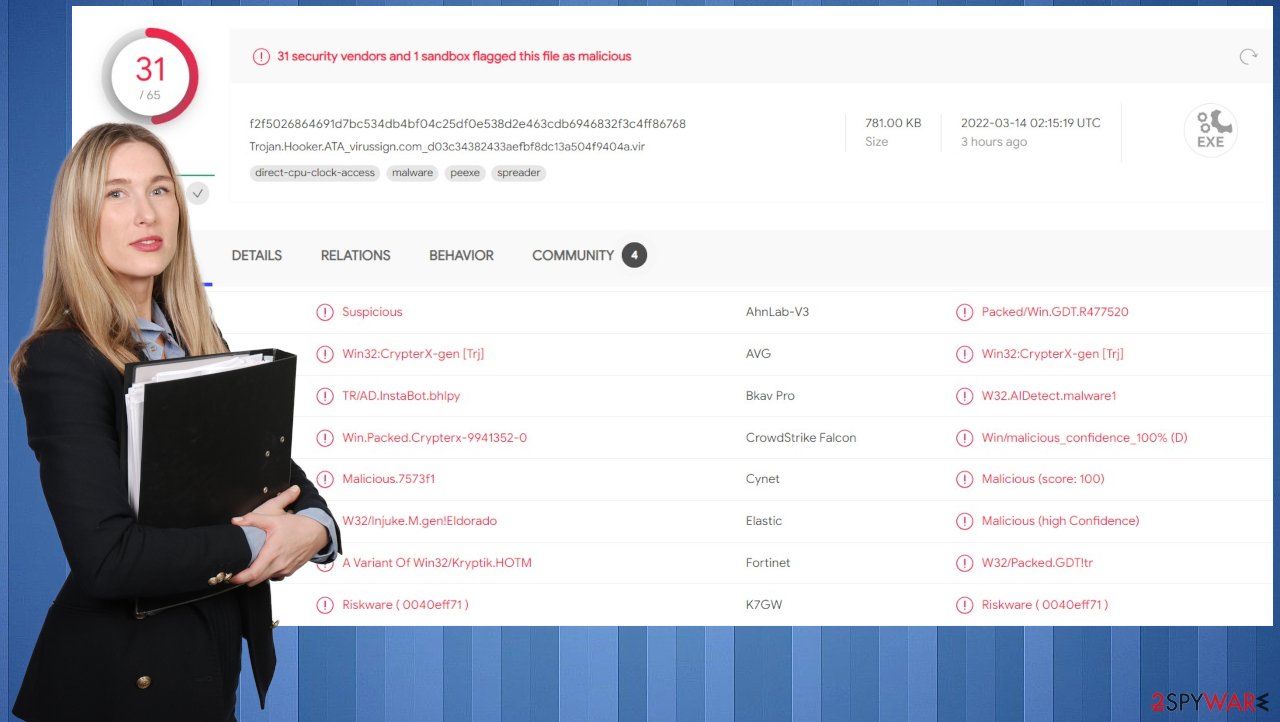This screenshot has height=722, width=1280.
Task: Select the spreader tag
Action: [x=519, y=173]
